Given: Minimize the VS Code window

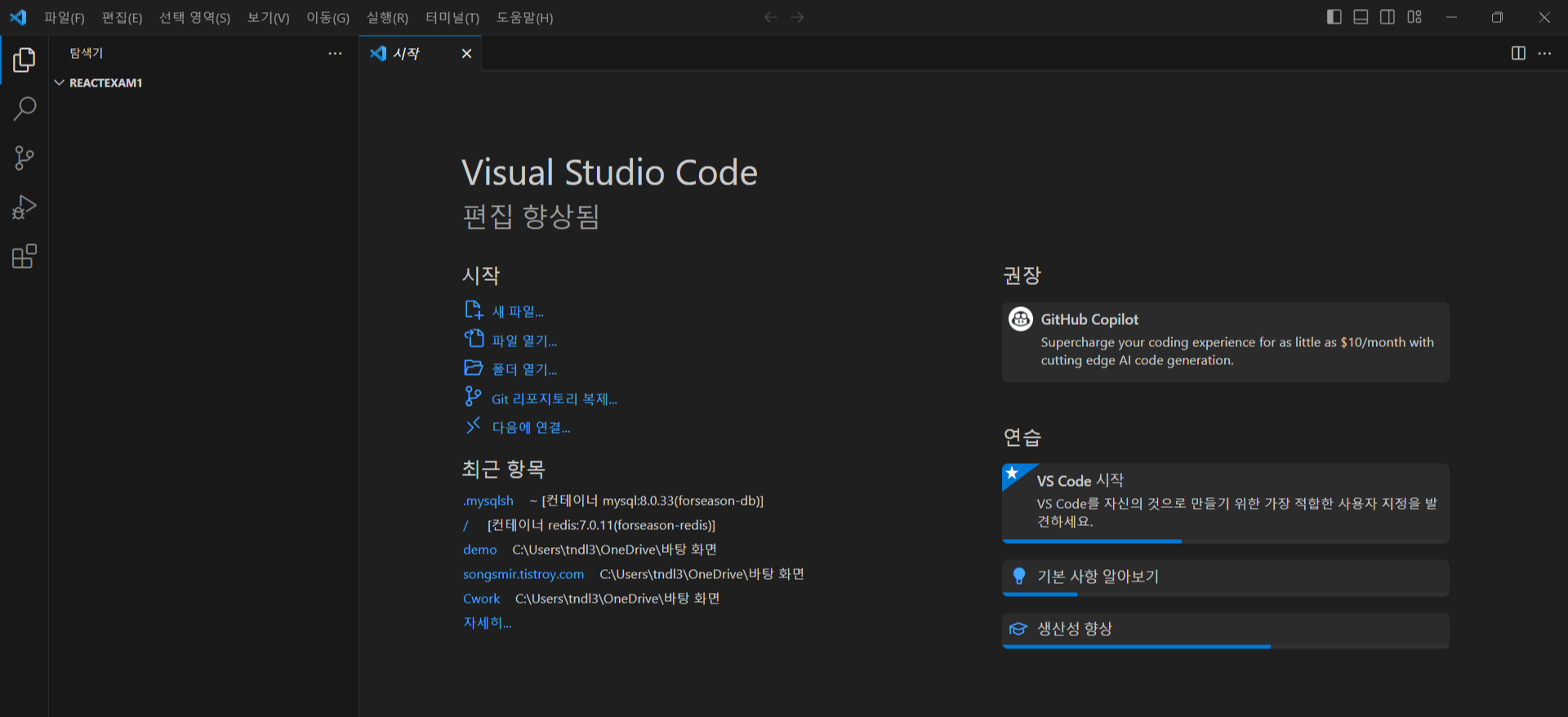Looking at the screenshot, I should (x=1451, y=17).
